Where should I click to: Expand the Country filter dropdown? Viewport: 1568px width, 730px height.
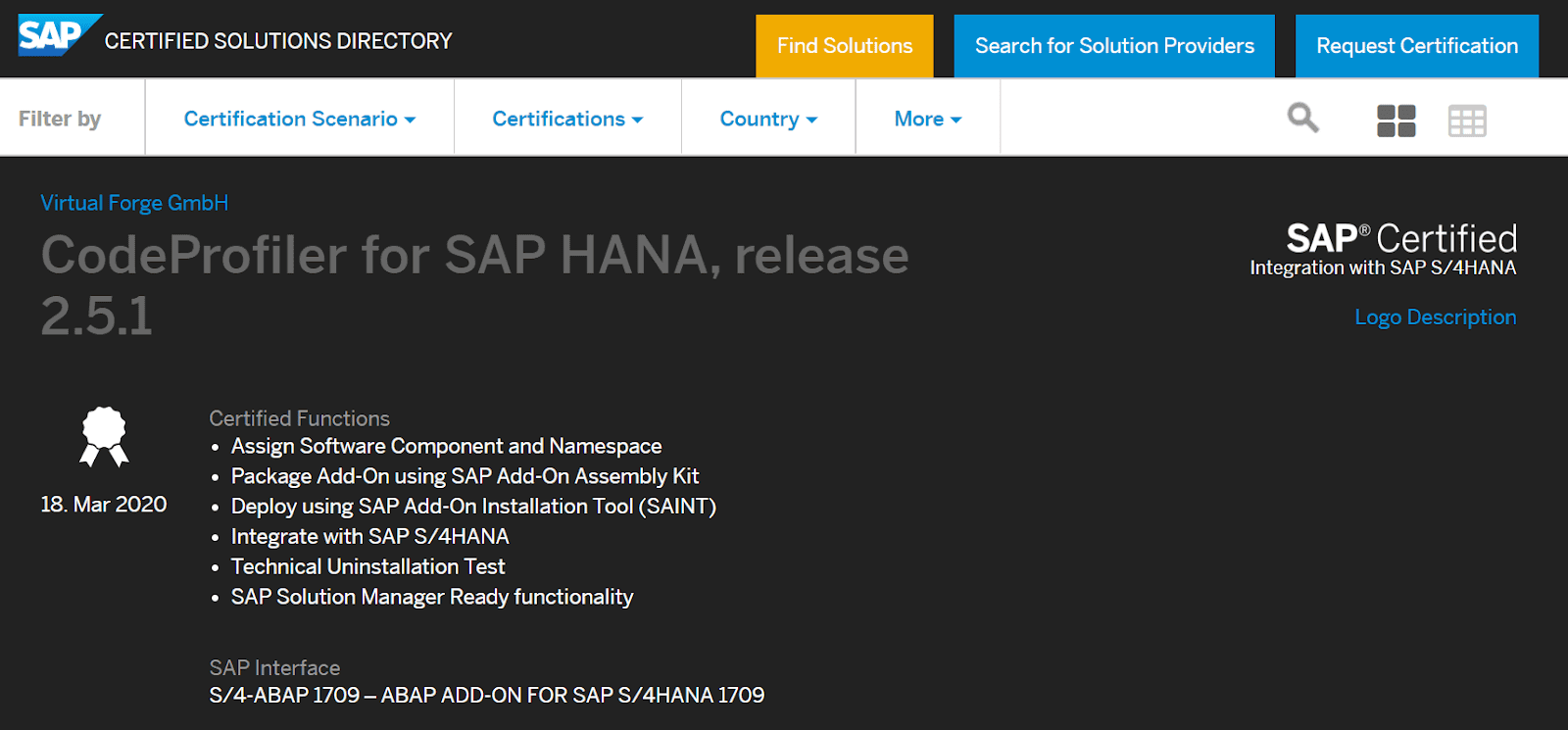[768, 119]
